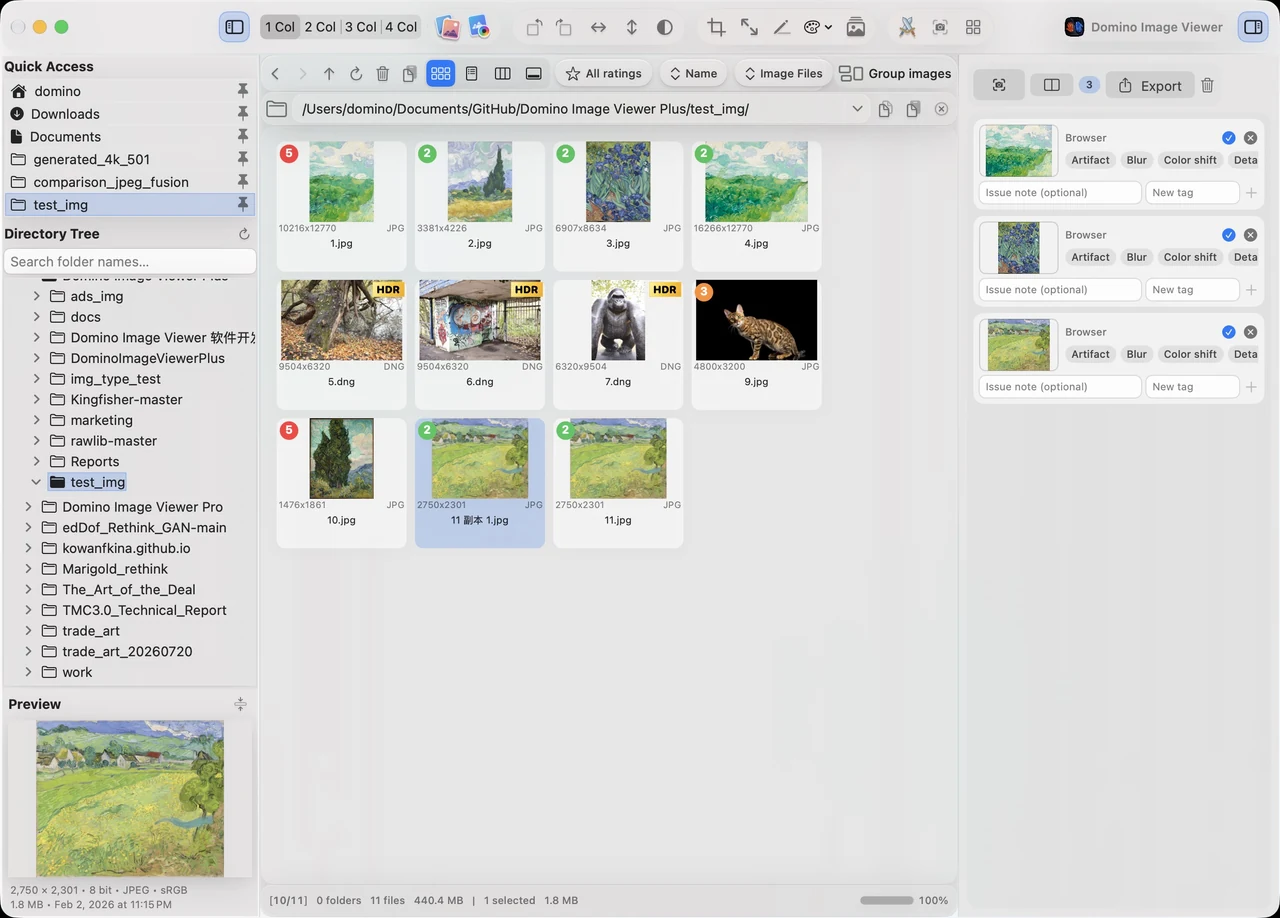
Task: Click the rotate right icon
Action: click(564, 27)
